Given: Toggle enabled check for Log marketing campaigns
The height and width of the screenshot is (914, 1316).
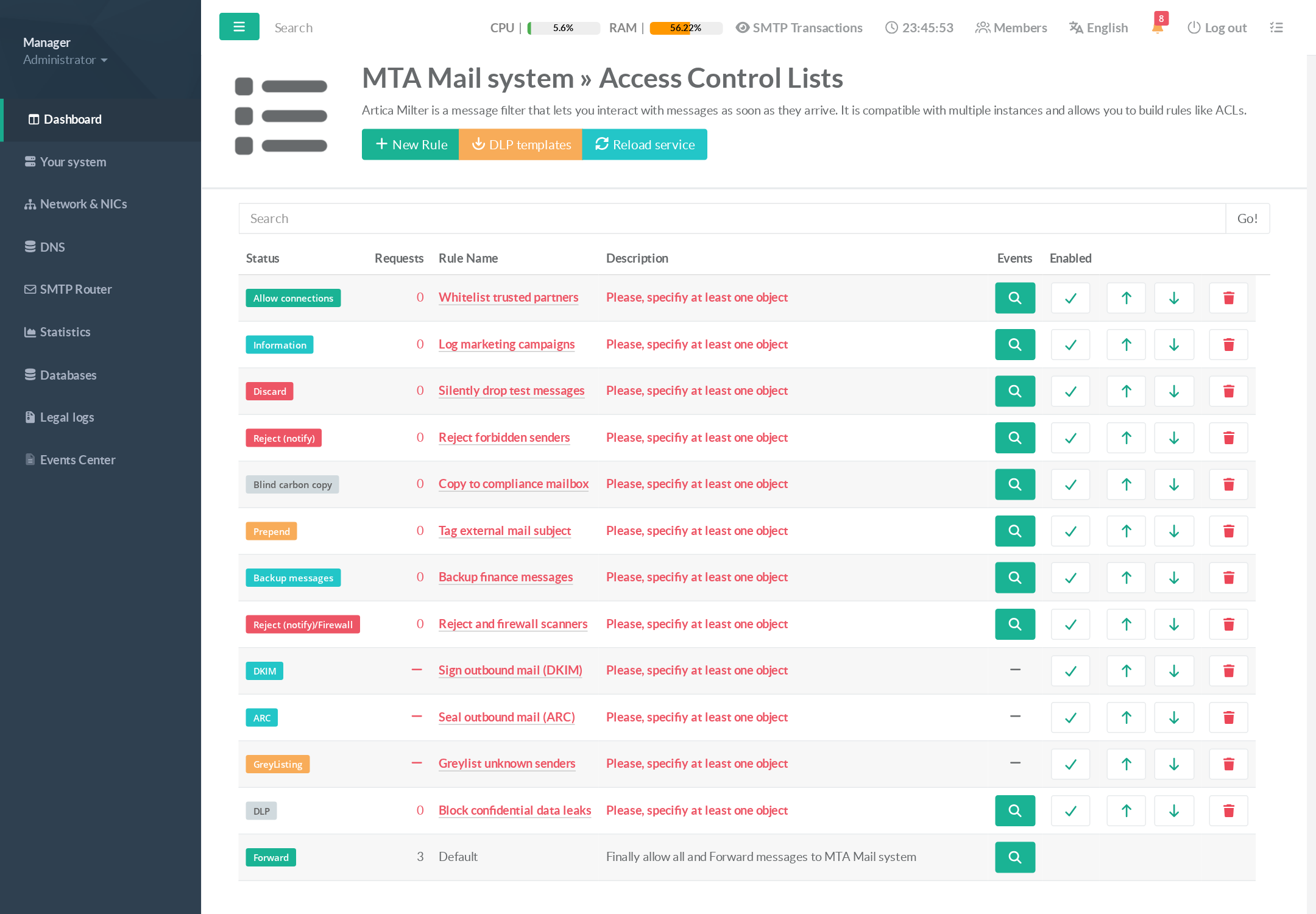Looking at the screenshot, I should click(x=1070, y=345).
